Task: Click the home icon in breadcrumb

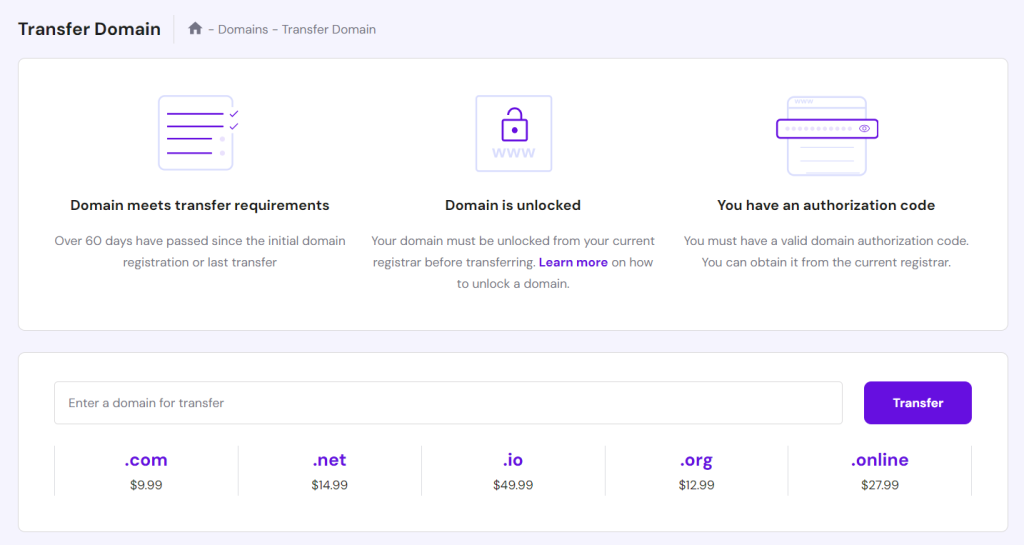Action: click(196, 29)
